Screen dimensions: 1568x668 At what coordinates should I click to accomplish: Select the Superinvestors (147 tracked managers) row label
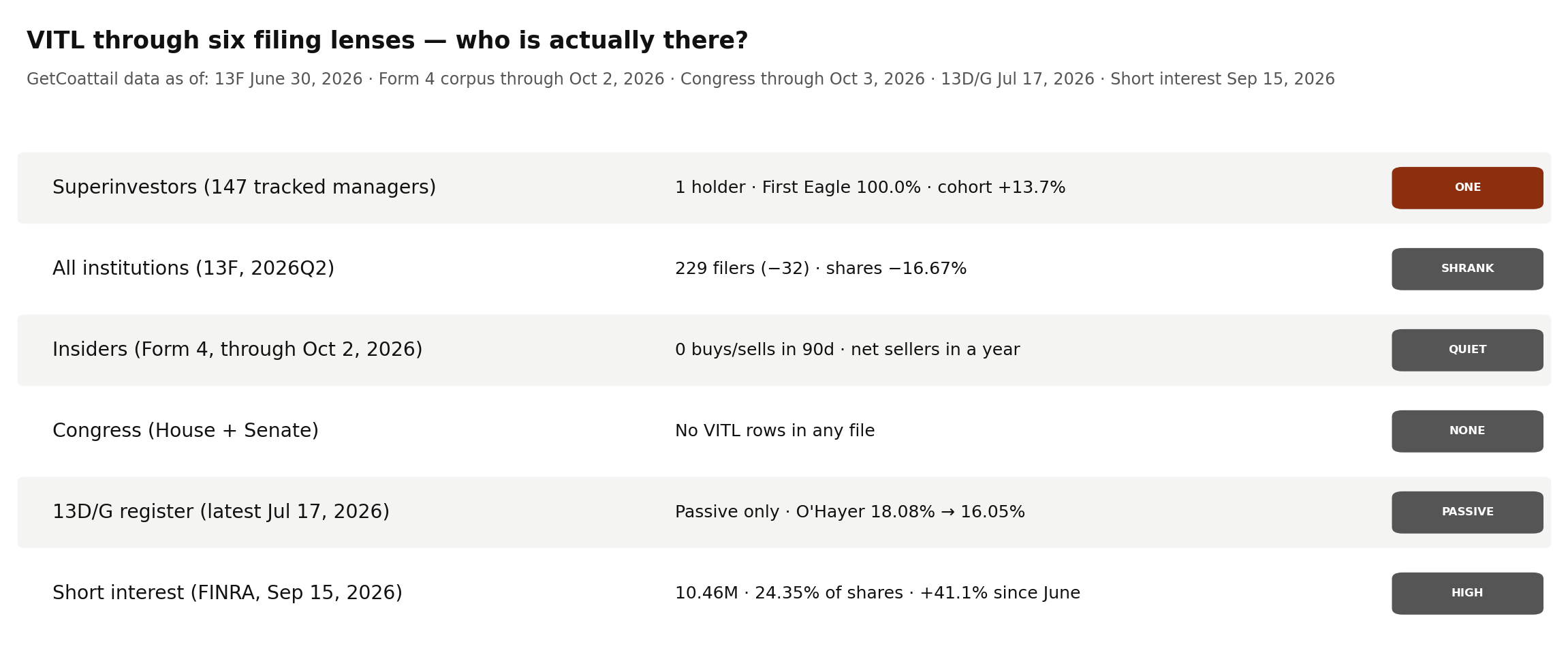click(x=244, y=187)
